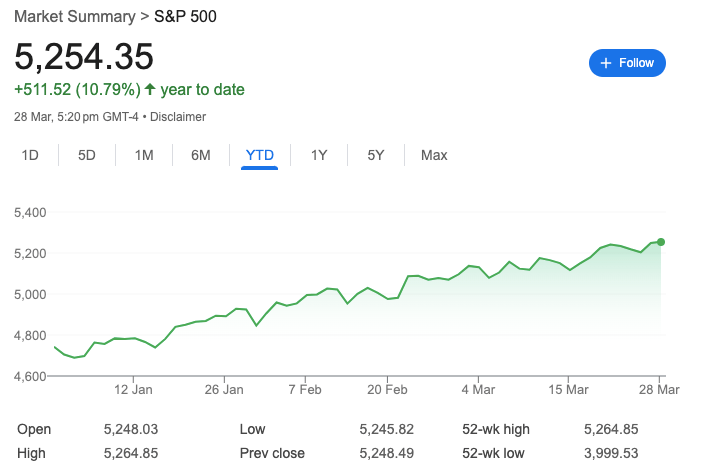Screen dimensions: 713x472
Task: Click the green endpoint dot on chart
Action: 661,242
